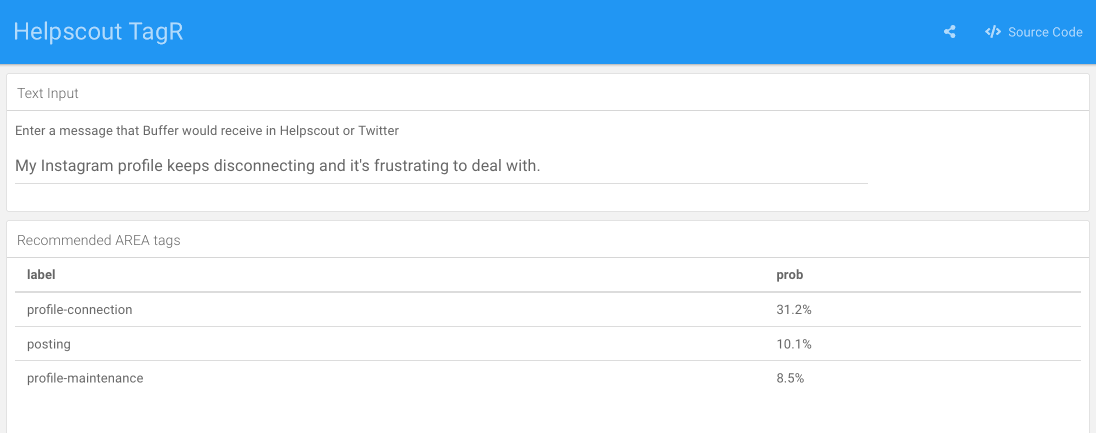This screenshot has height=433, width=1096.
Task: Select the posting tag row
Action: click(49, 344)
